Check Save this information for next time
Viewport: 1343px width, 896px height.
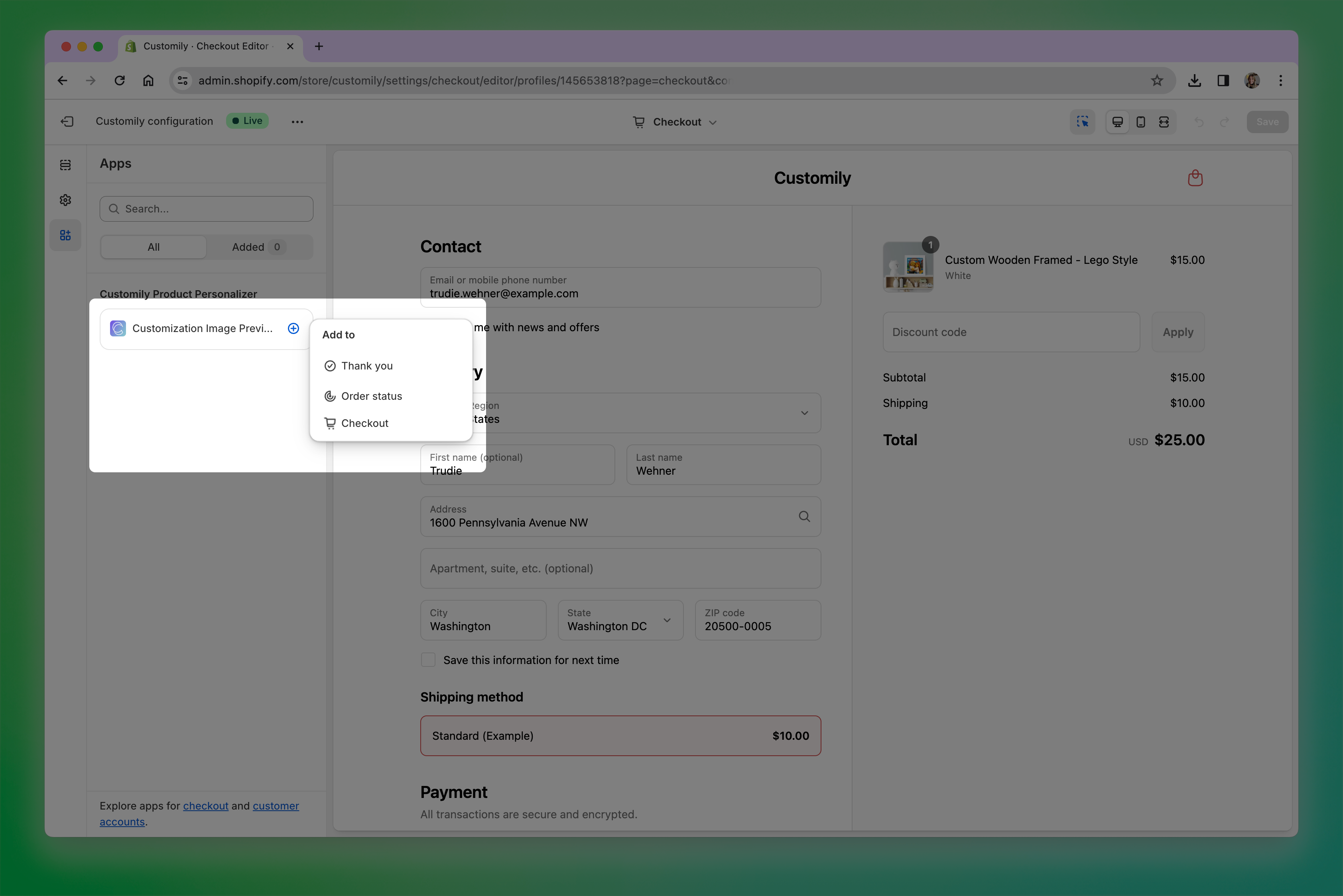coord(428,660)
